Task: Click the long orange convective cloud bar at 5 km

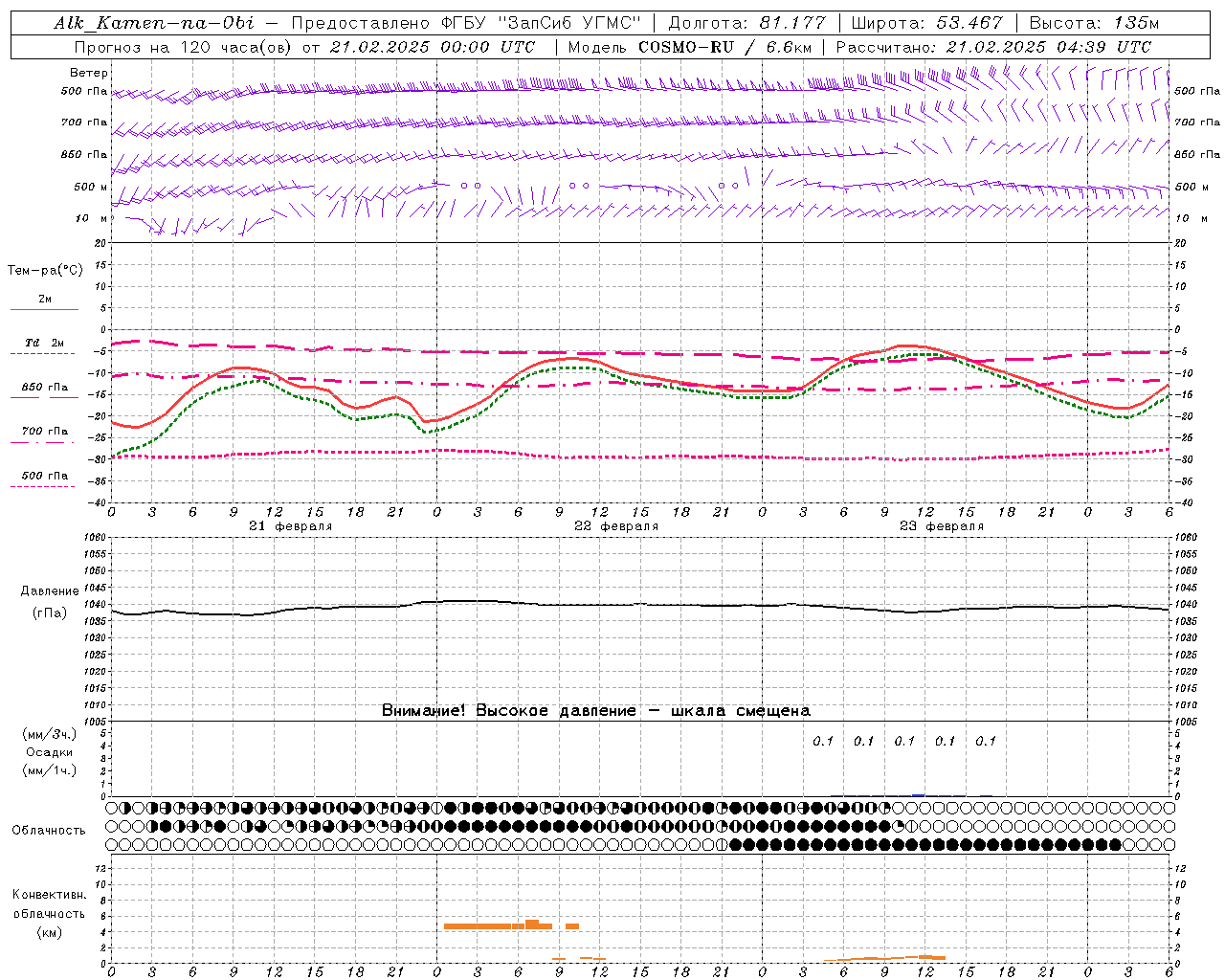Action: pos(498,925)
